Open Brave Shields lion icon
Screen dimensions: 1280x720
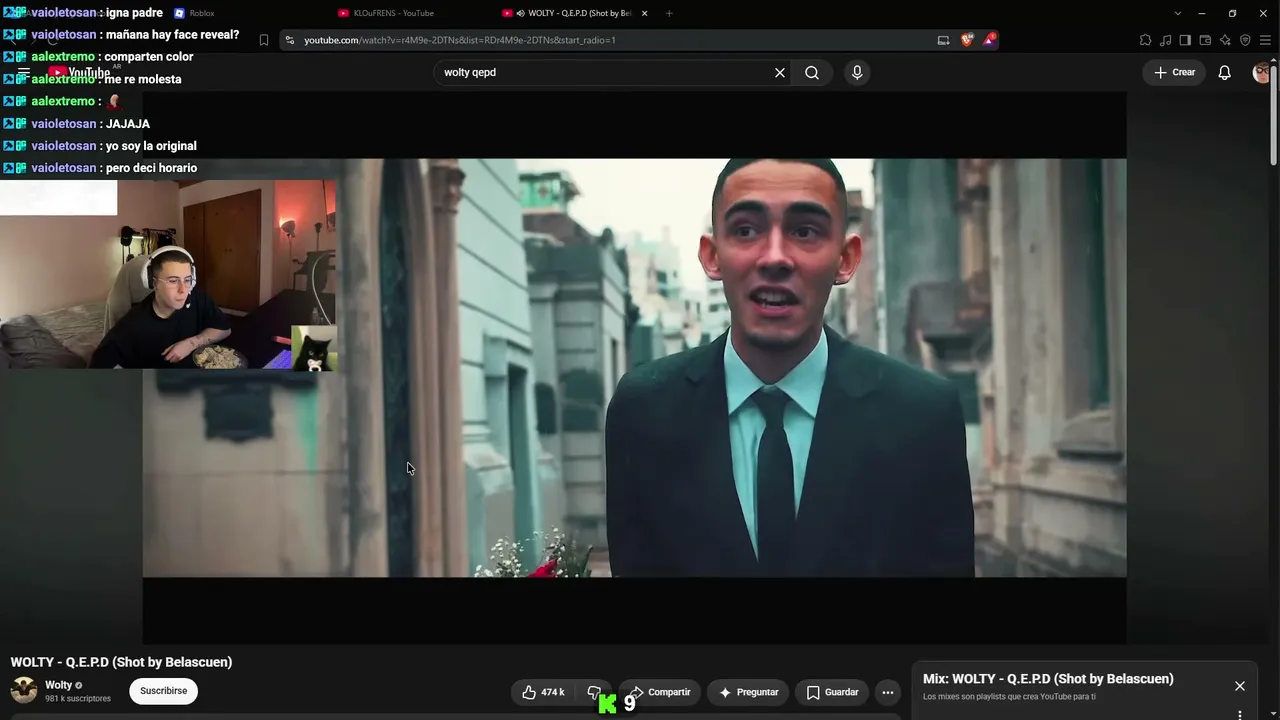coord(967,40)
